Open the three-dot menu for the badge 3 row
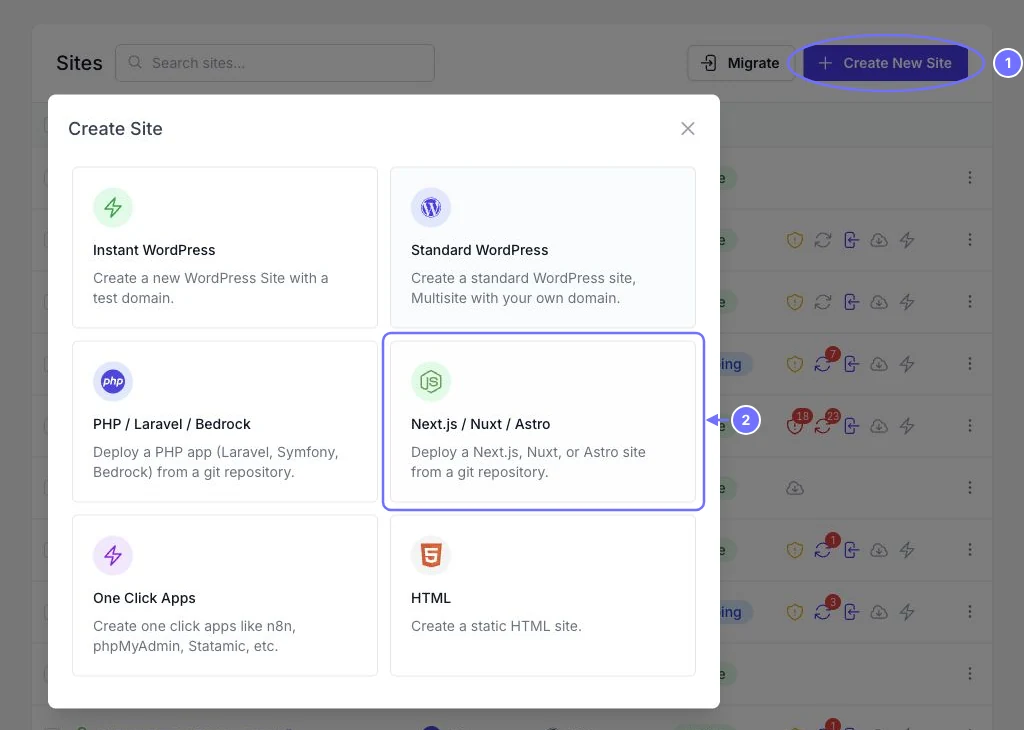 tap(970, 612)
